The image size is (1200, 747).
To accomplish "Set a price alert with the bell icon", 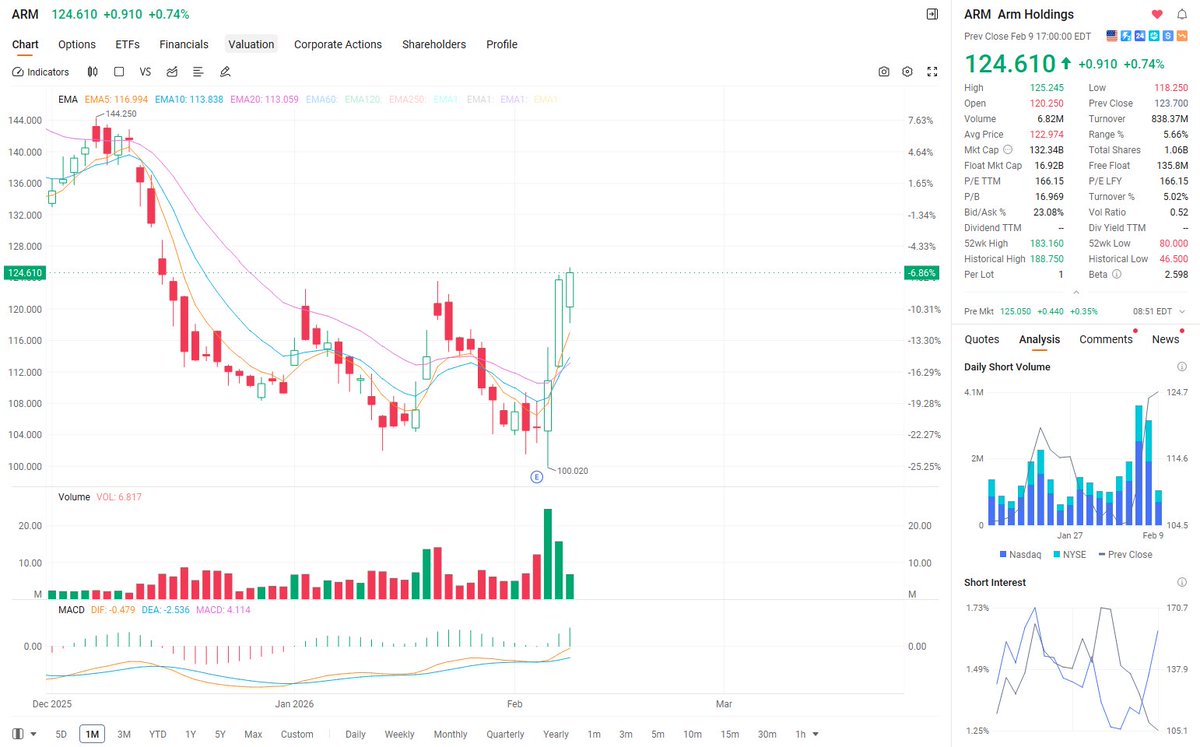I will [x=1182, y=14].
